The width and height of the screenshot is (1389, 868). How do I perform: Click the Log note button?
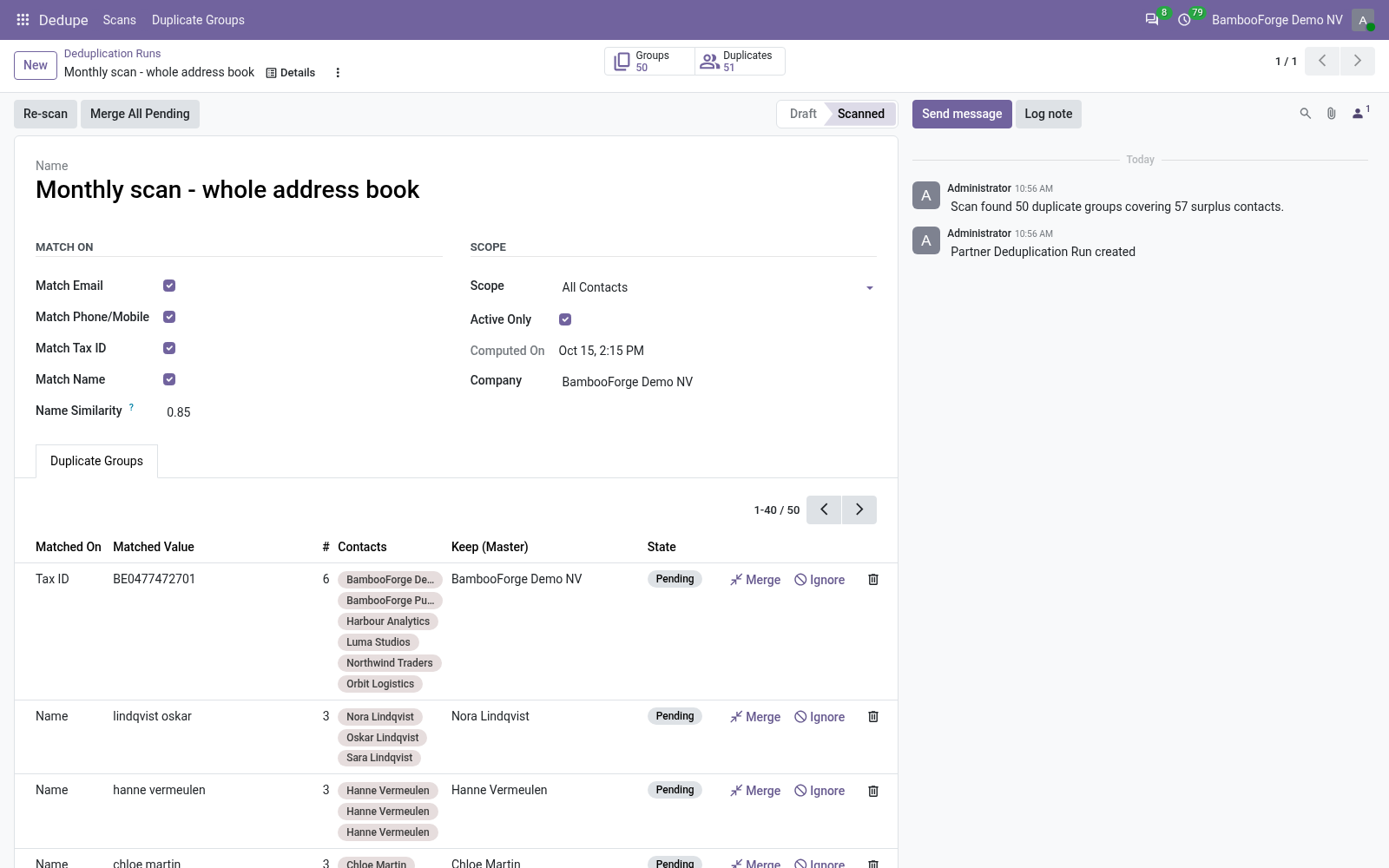pos(1049,114)
